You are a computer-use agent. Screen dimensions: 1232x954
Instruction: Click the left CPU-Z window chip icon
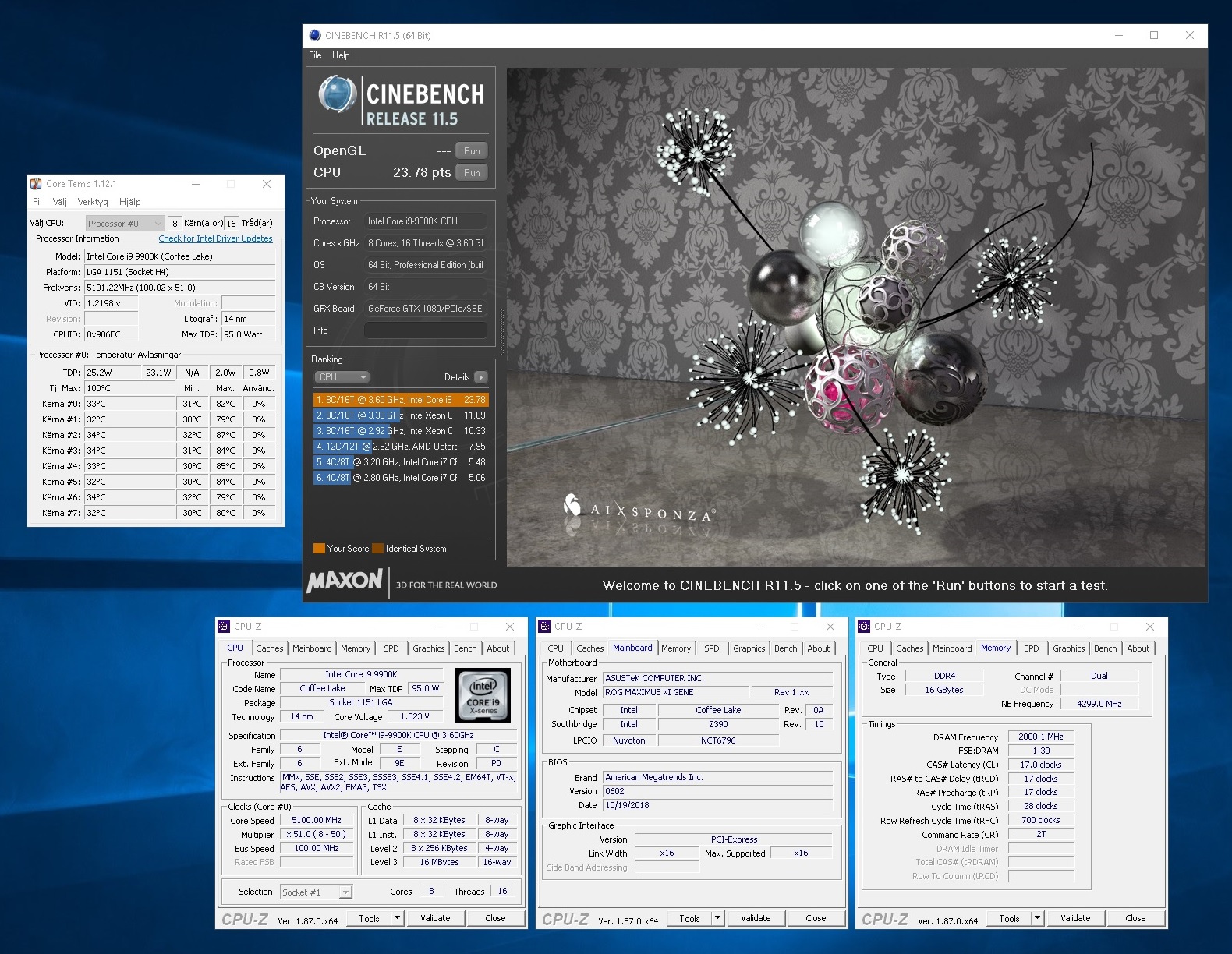(x=225, y=627)
